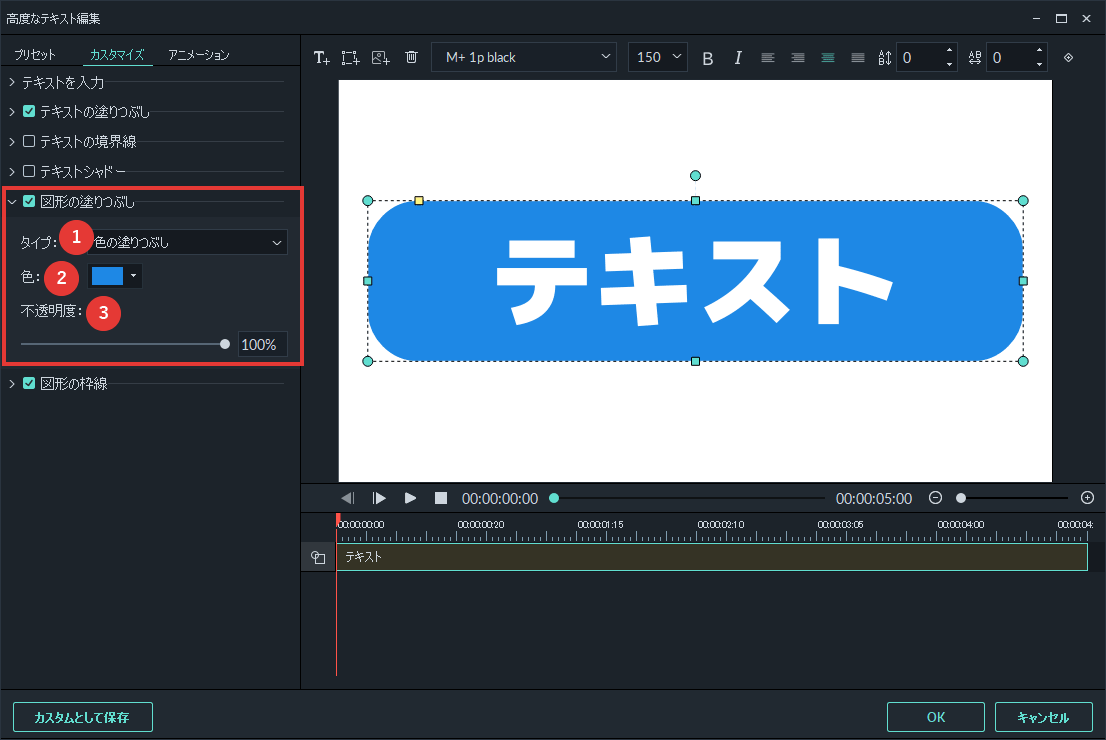This screenshot has width=1106, height=740.
Task: Click the opacity slider handle
Action: pyautogui.click(x=225, y=344)
